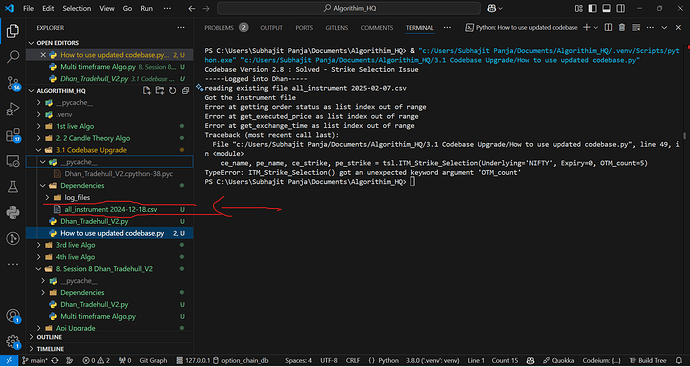Expand the log_files folder

pyautogui.click(x=48, y=198)
